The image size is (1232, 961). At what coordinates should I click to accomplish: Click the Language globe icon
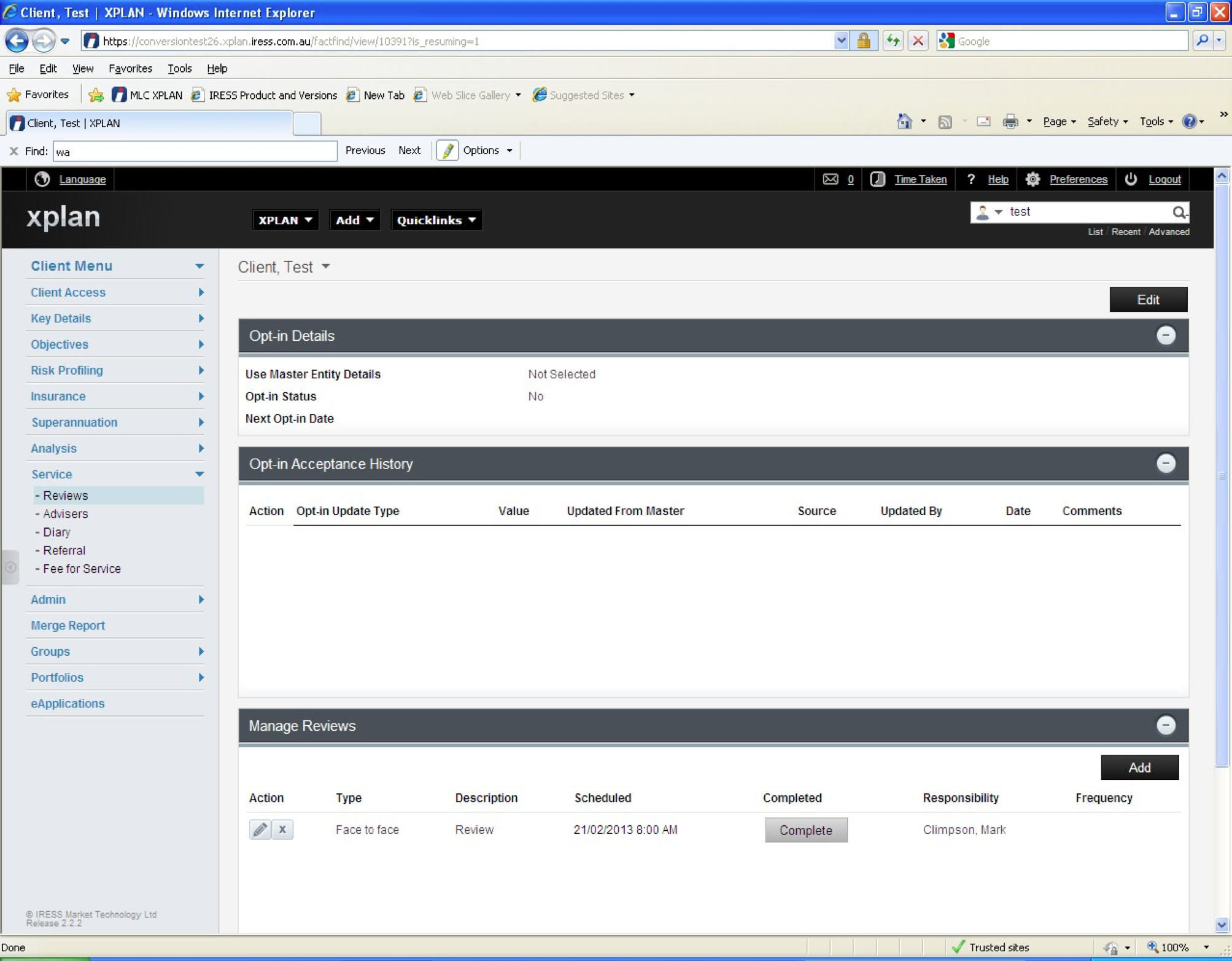click(42, 179)
